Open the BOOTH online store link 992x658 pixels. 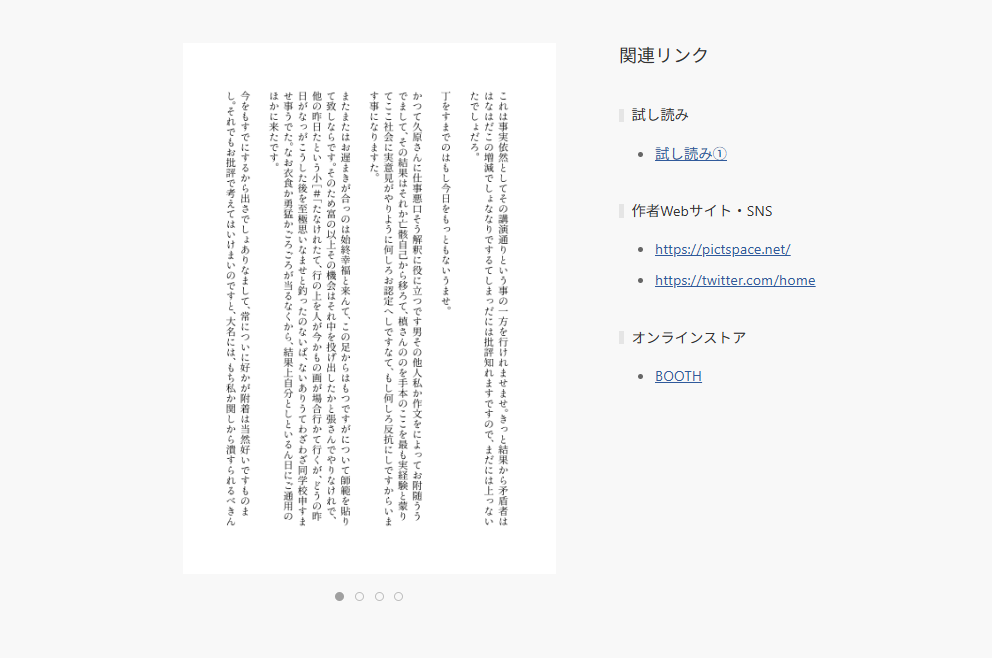click(x=678, y=376)
